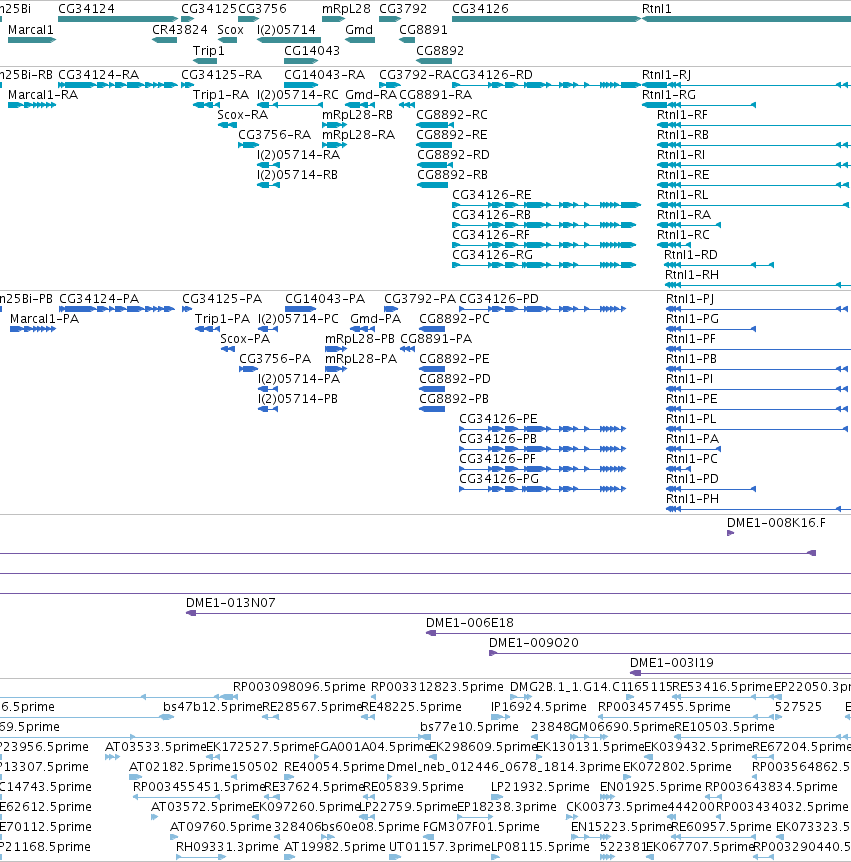Select the Marcal1-RA transcript label
The width and height of the screenshot is (851, 862).
(x=43, y=95)
